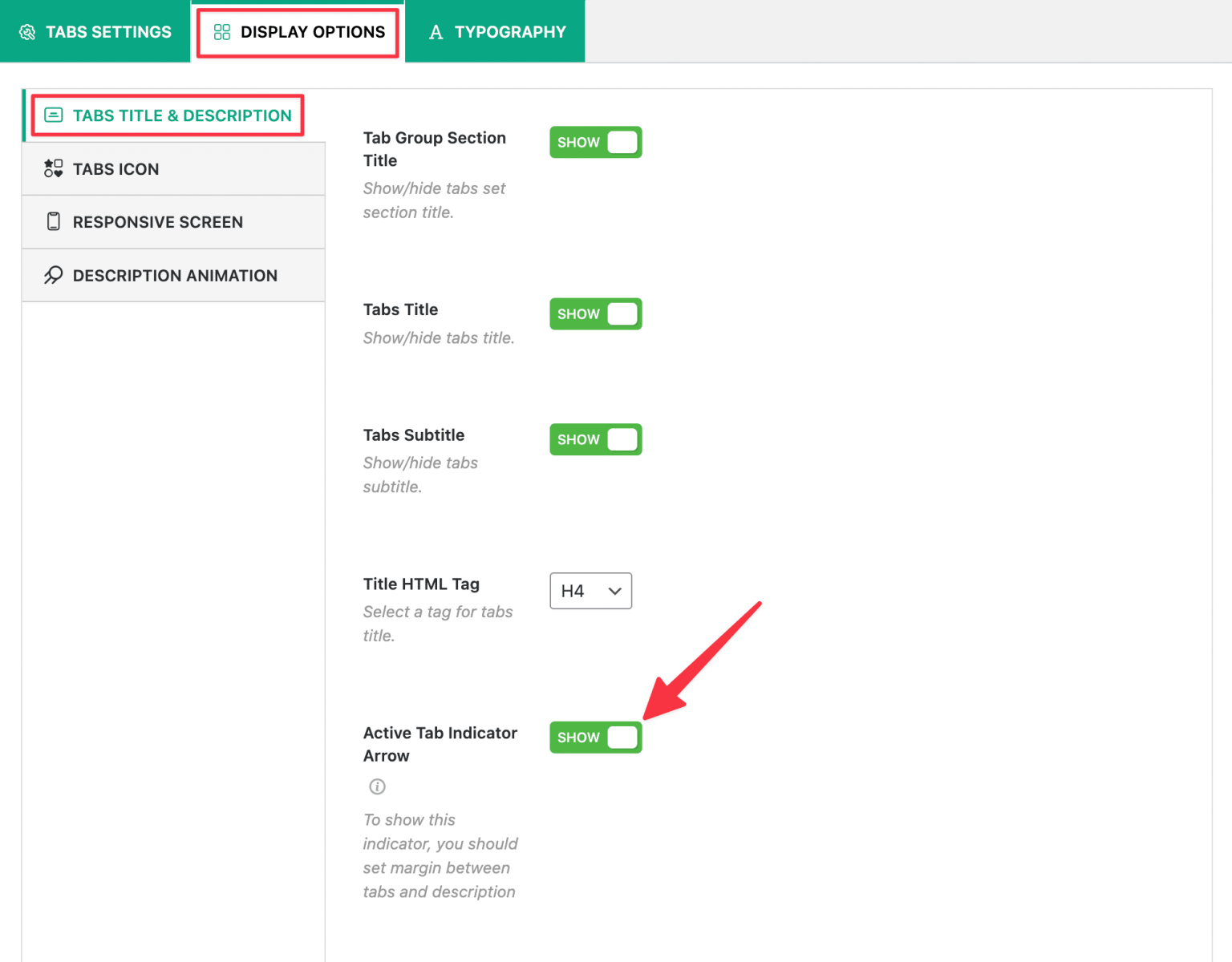This screenshot has width=1232, height=962.
Task: Click the Typography letter A icon
Action: (436, 31)
